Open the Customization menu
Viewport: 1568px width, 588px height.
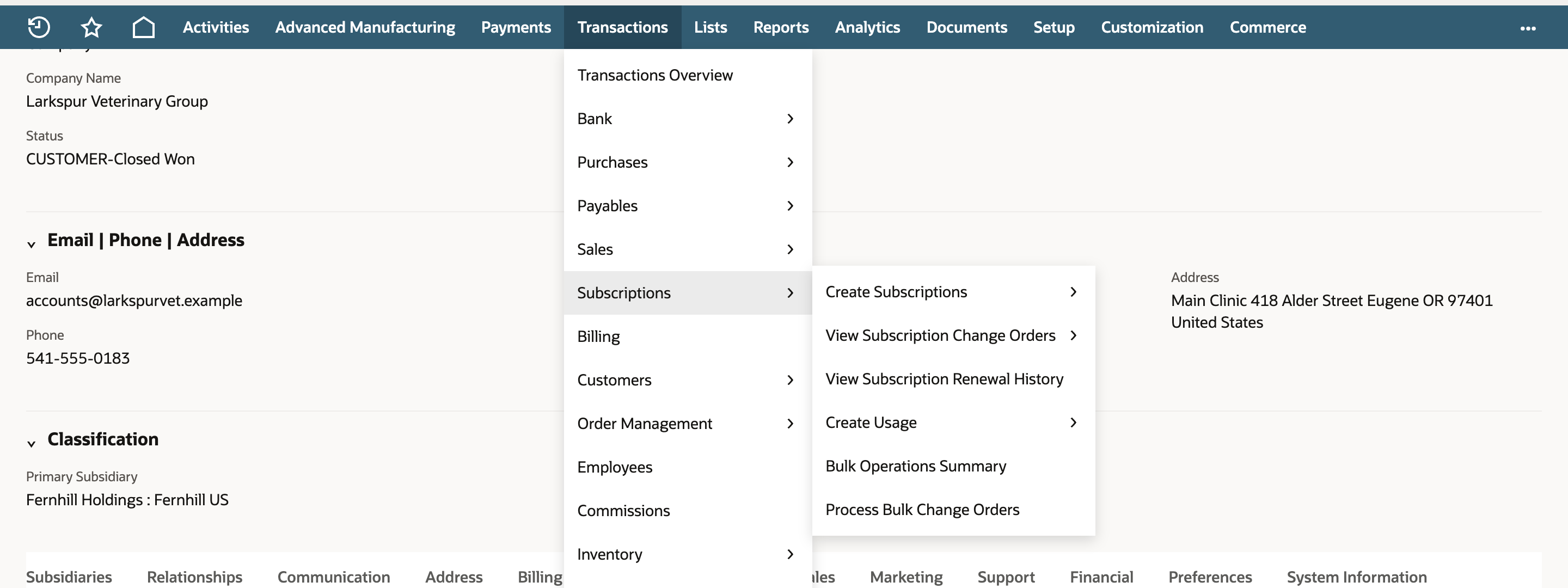click(1152, 27)
